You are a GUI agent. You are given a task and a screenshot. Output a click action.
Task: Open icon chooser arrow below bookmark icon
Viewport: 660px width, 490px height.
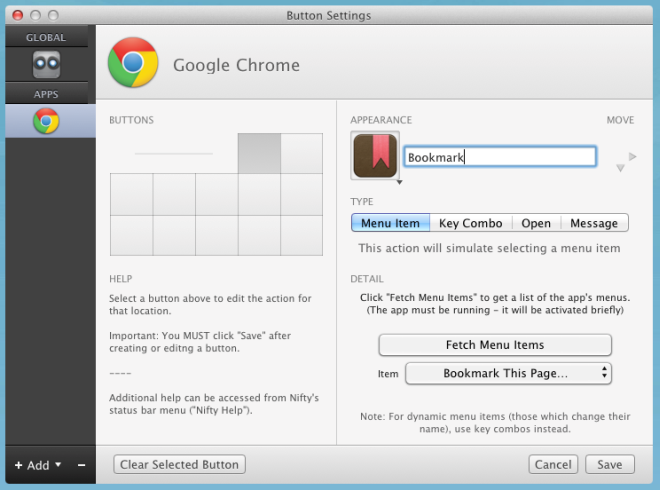pos(399,182)
